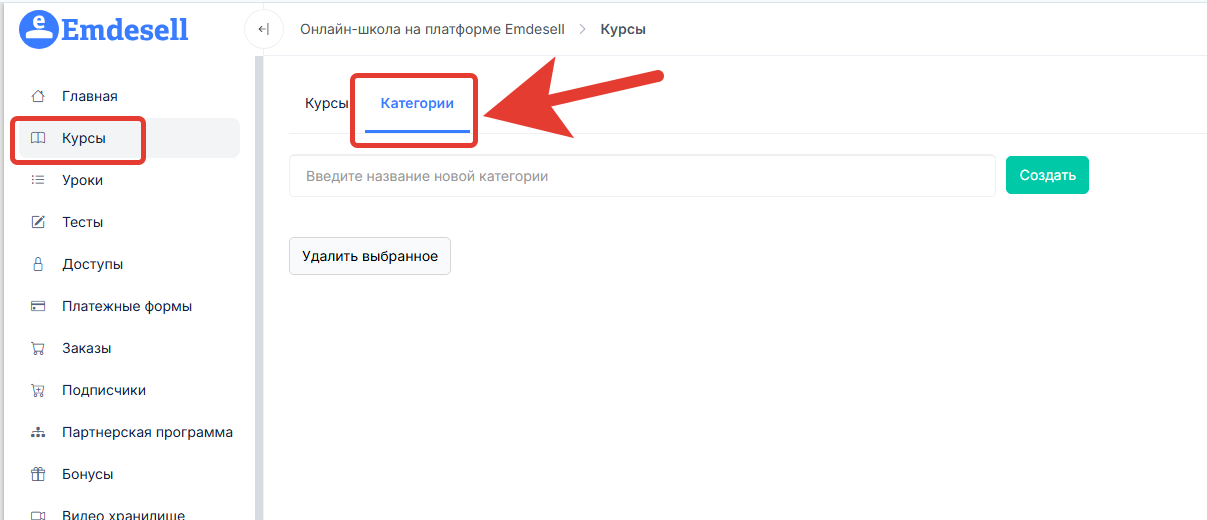The width and height of the screenshot is (1207, 520).
Task: Focus the new category name input field
Action: coord(641,176)
